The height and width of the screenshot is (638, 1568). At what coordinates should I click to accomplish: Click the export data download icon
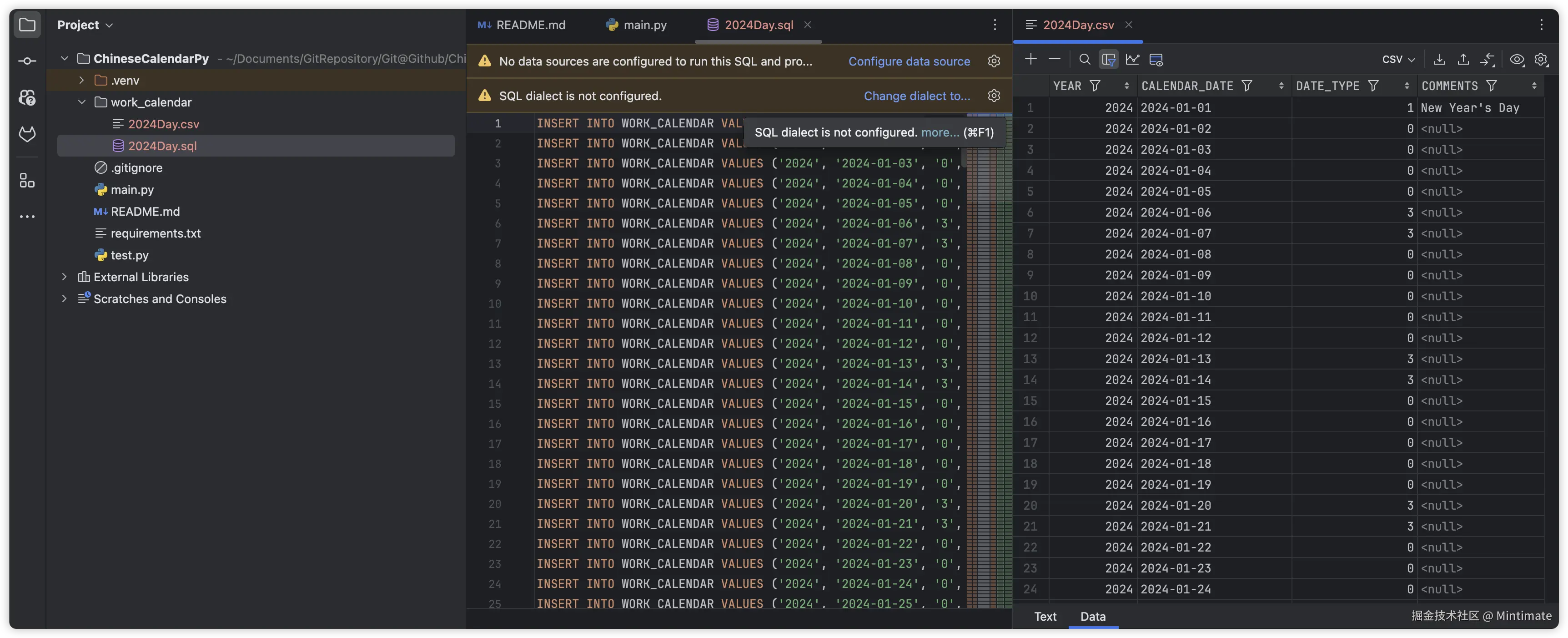pyautogui.click(x=1439, y=59)
